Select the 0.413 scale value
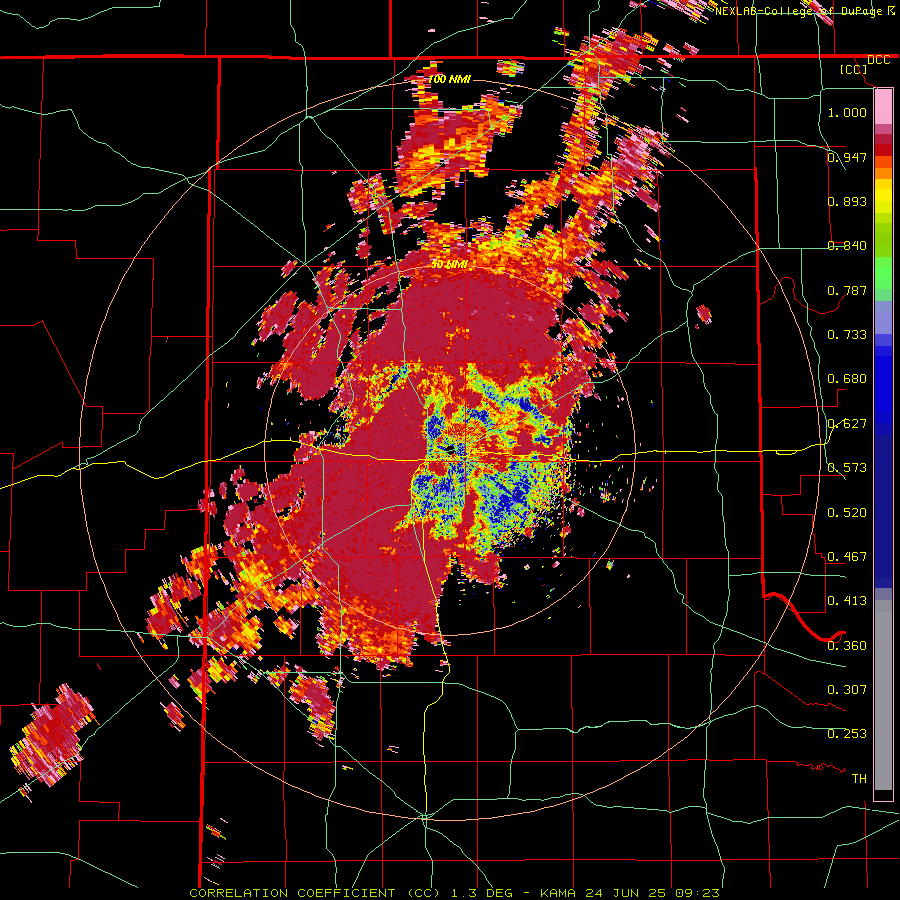The height and width of the screenshot is (900, 900). pos(847,601)
